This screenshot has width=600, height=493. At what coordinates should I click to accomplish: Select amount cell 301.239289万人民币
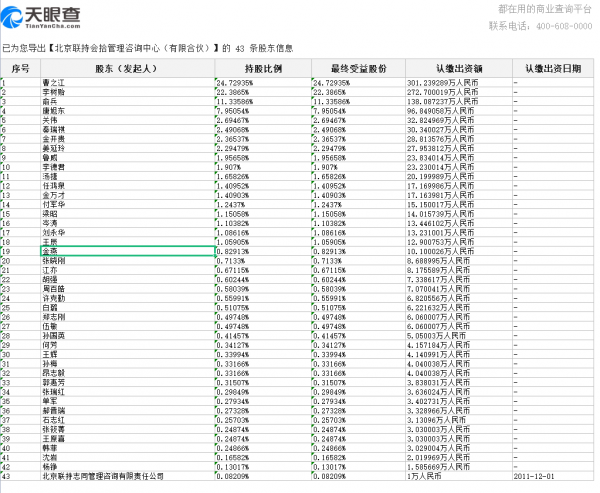459,83
